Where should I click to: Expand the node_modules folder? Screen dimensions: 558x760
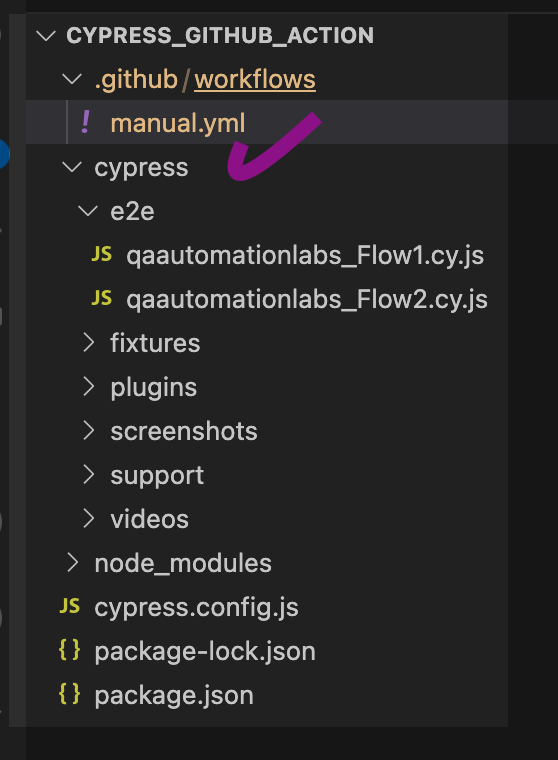[x=73, y=563]
